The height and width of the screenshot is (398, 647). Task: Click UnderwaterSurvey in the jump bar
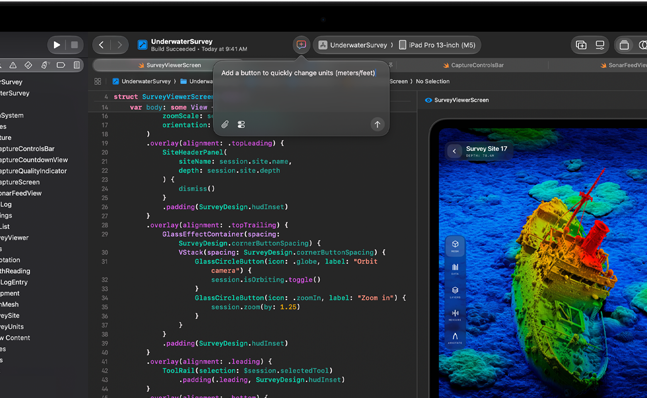pos(142,81)
